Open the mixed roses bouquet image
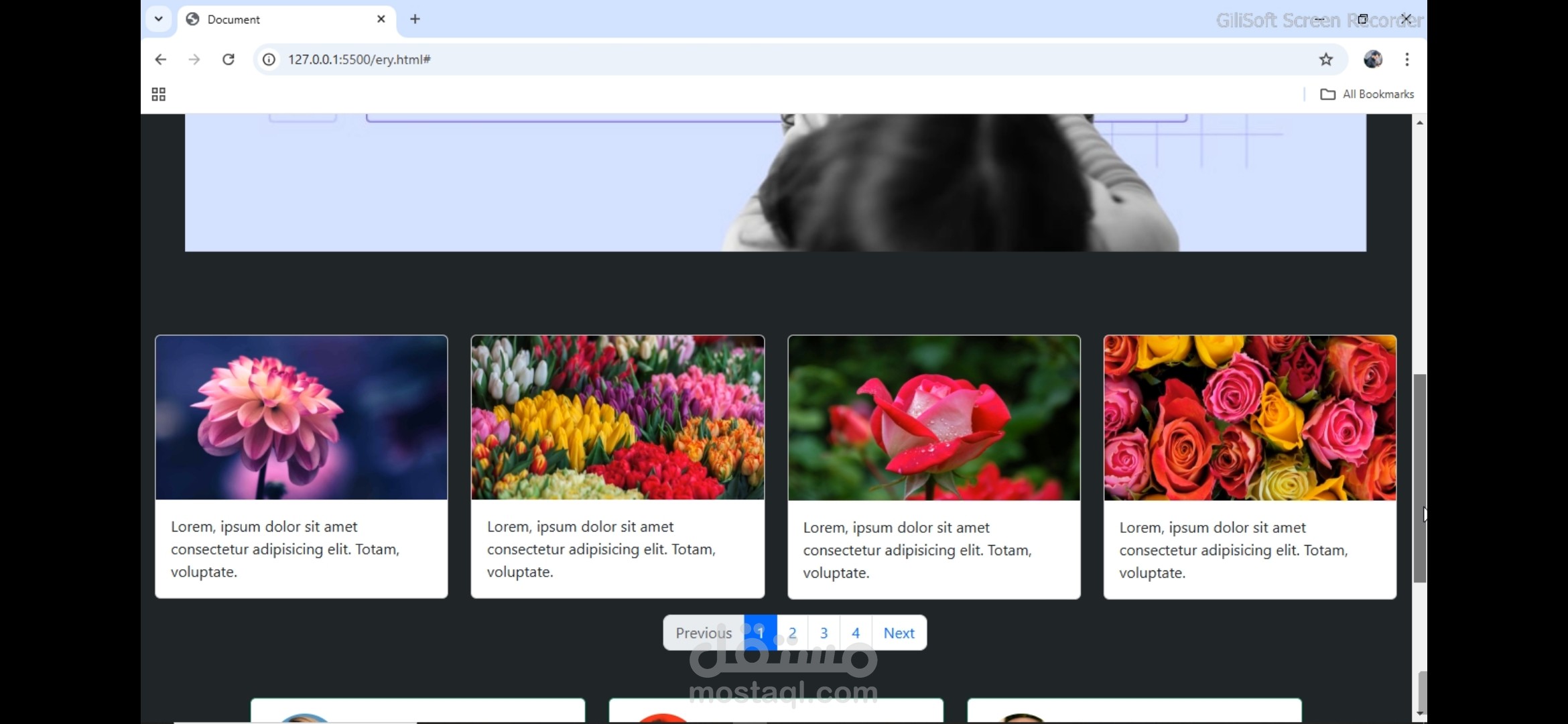The height and width of the screenshot is (724, 1568). (1250, 418)
